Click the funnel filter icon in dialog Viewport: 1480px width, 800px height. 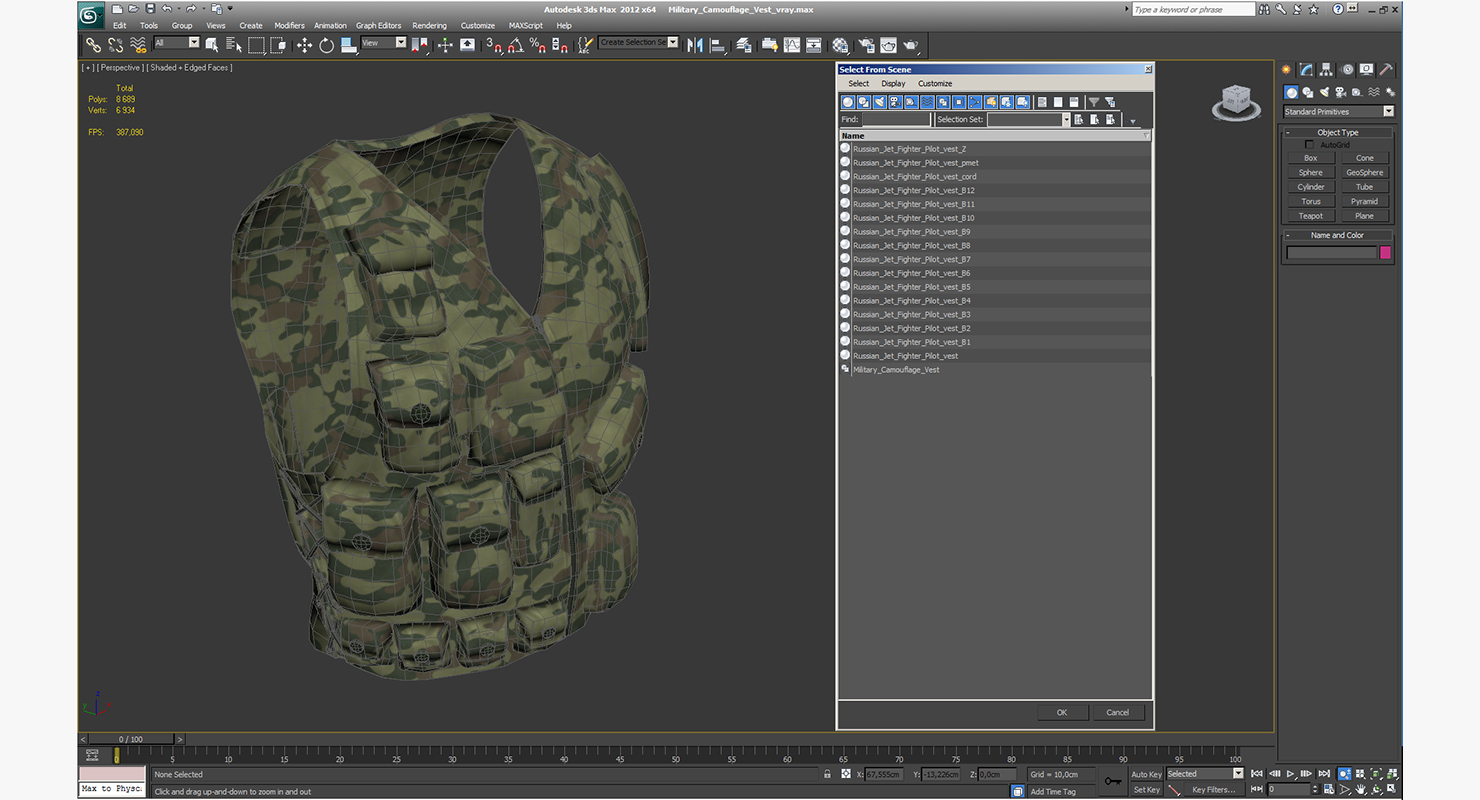1094,102
